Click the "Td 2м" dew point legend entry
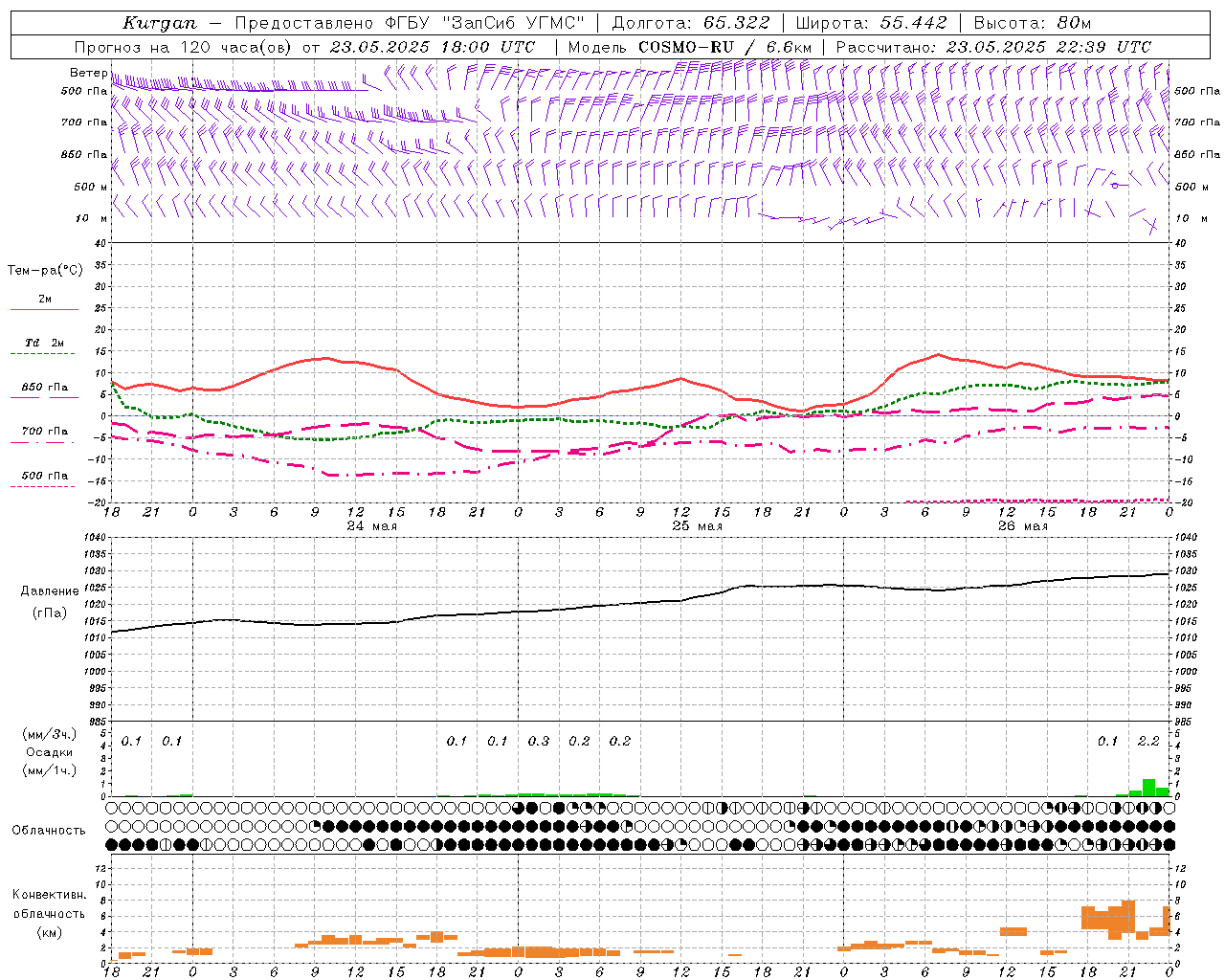This screenshot has width=1225, height=980. (x=45, y=343)
